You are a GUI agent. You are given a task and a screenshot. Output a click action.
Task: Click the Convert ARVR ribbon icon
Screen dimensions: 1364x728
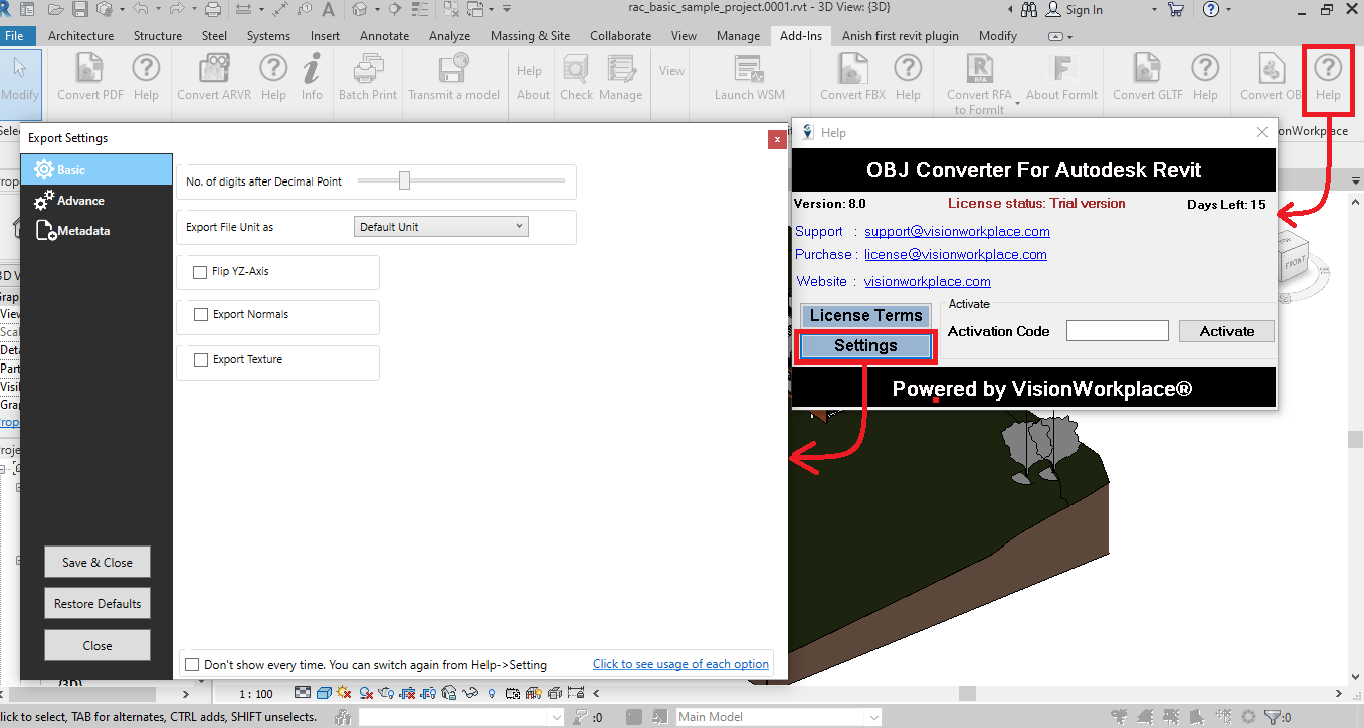[x=213, y=69]
